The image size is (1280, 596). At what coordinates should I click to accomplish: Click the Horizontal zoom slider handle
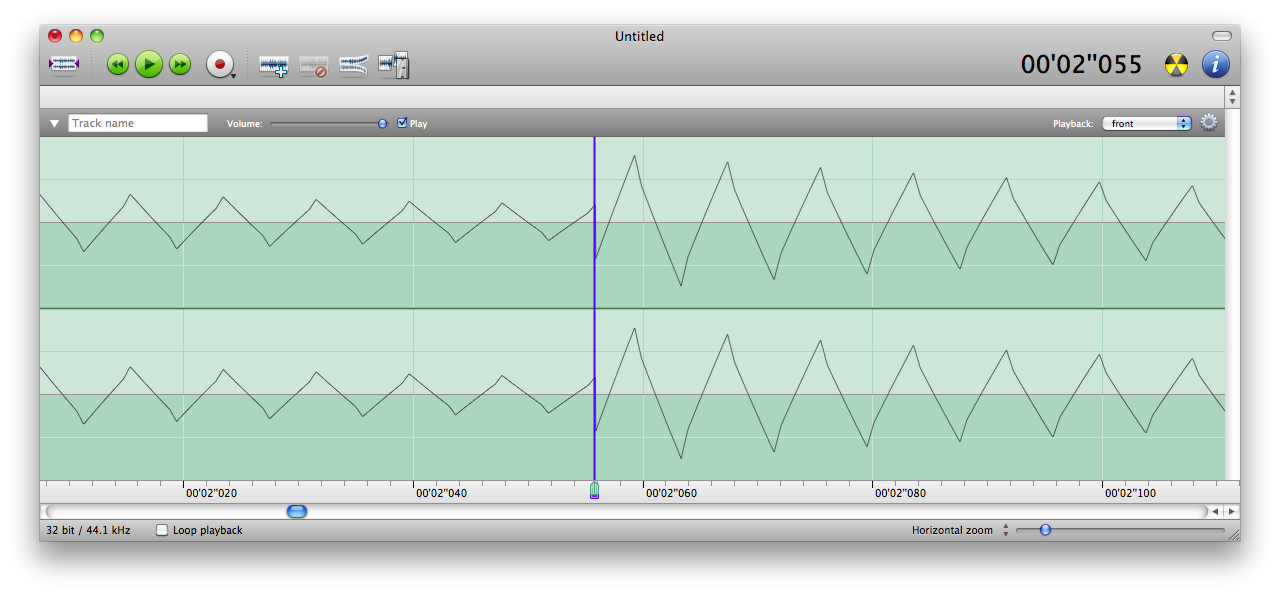pyautogui.click(x=1045, y=530)
